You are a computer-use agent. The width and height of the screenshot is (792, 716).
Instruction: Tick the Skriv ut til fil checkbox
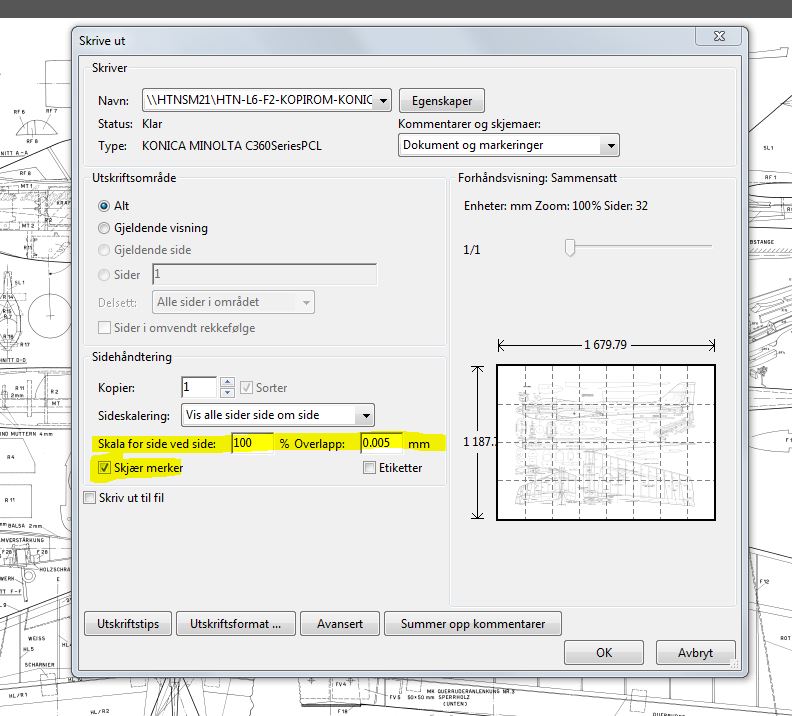[91, 497]
